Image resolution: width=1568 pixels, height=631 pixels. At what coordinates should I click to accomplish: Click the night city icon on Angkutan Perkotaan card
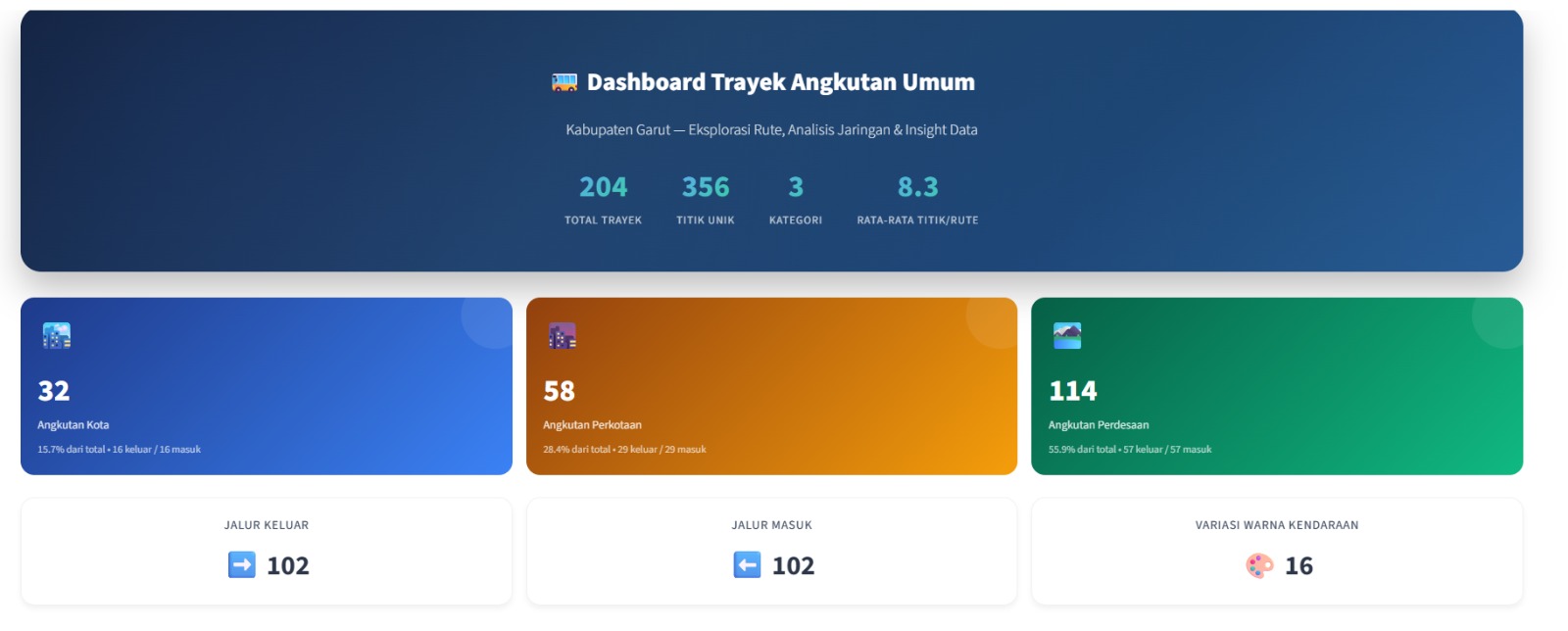coord(563,336)
